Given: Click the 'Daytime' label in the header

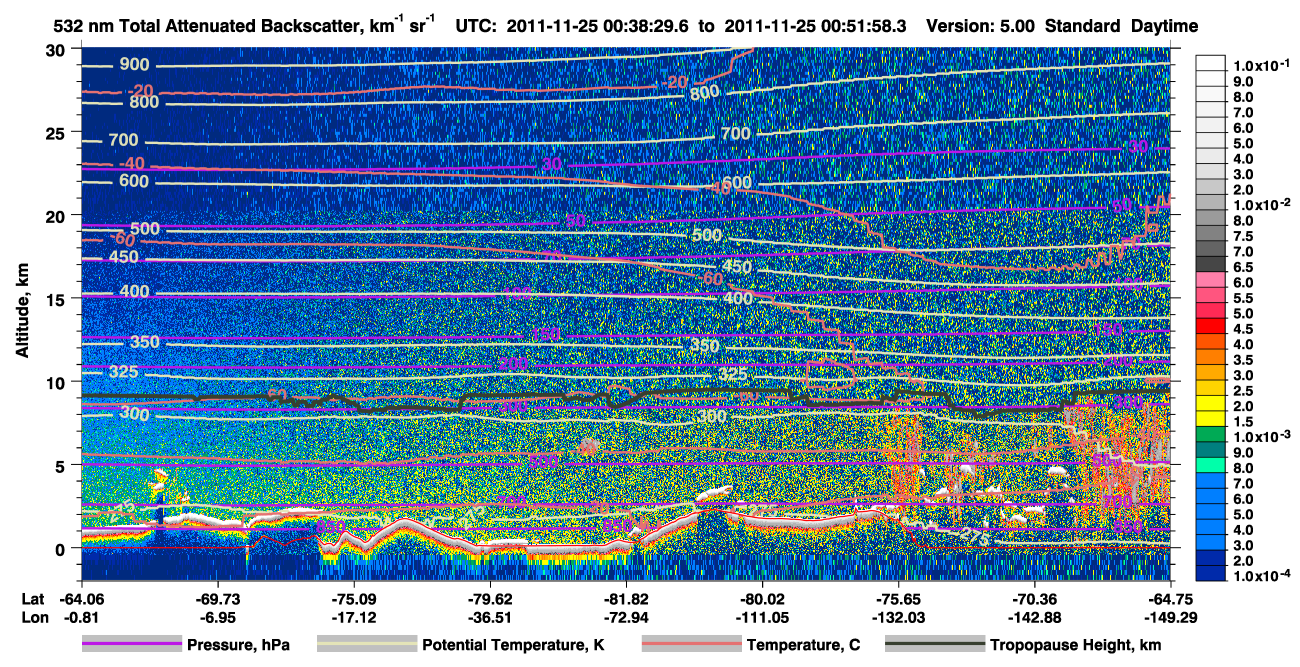Looking at the screenshot, I should 1162,26.
